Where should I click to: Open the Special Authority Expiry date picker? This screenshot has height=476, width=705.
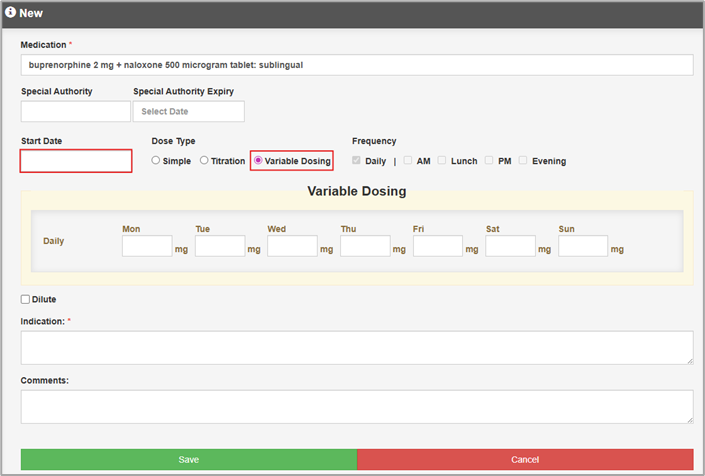188,111
